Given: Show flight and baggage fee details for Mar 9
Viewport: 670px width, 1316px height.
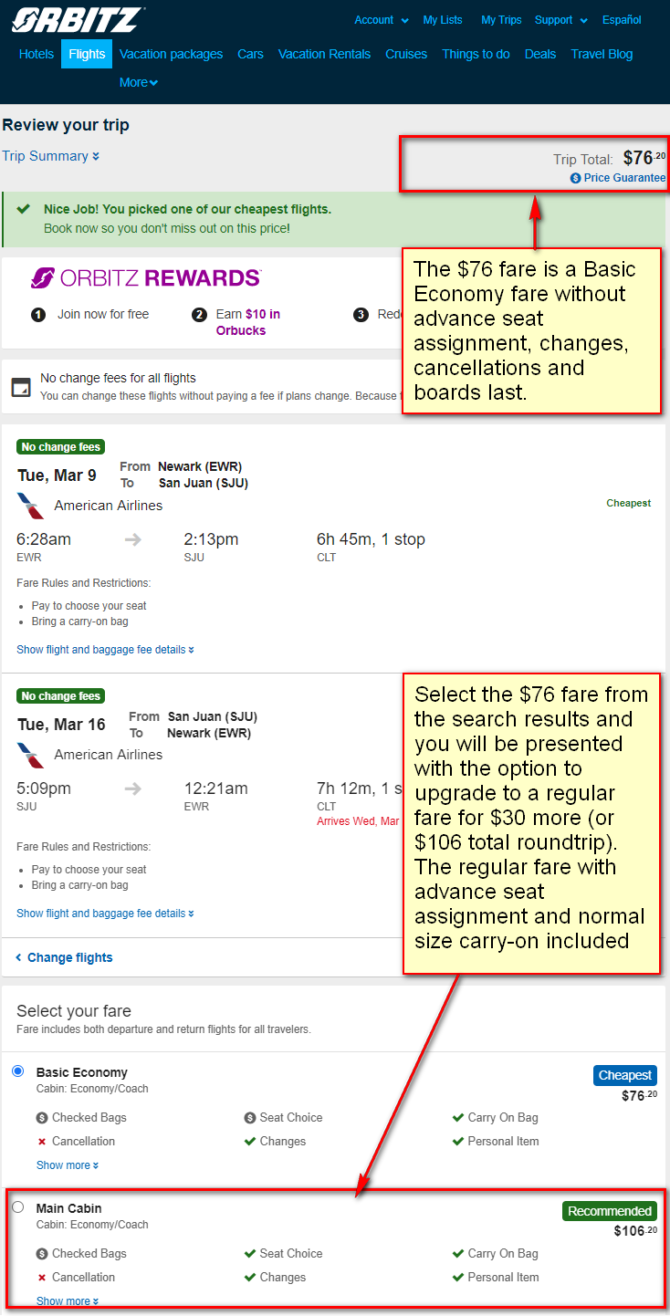Looking at the screenshot, I should pyautogui.click(x=105, y=649).
